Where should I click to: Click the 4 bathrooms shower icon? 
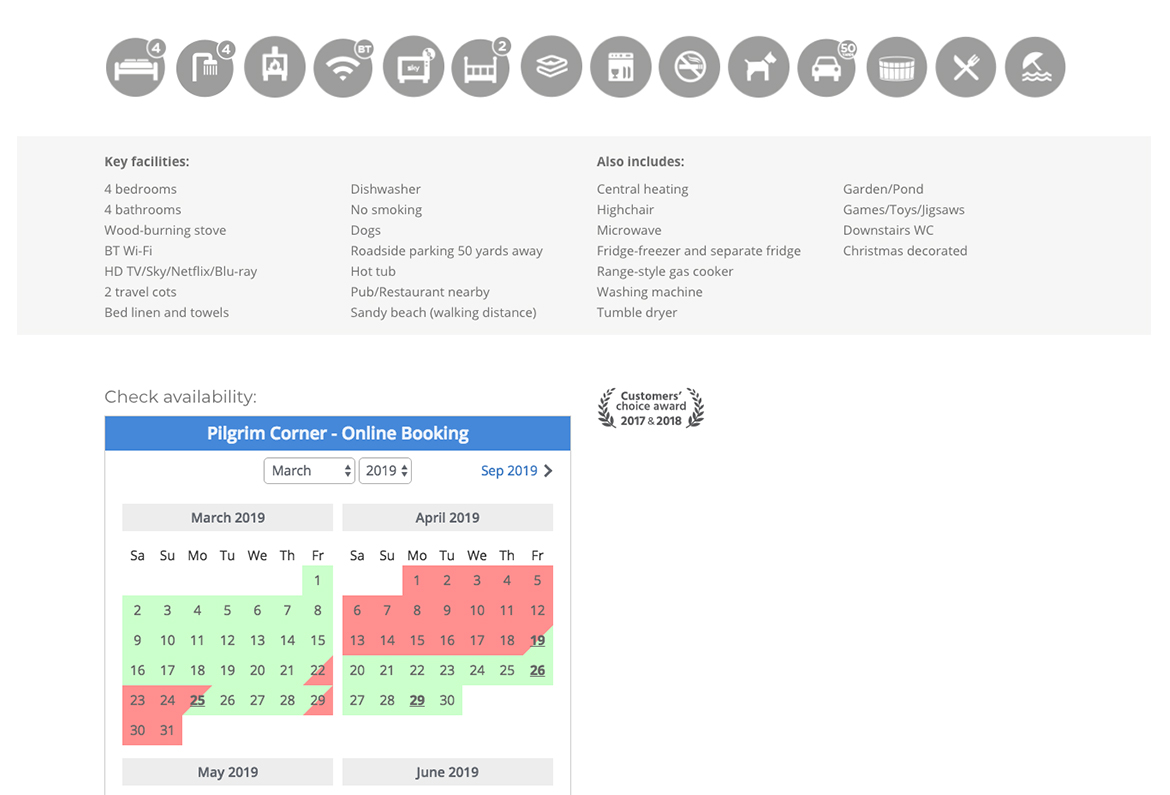204,68
